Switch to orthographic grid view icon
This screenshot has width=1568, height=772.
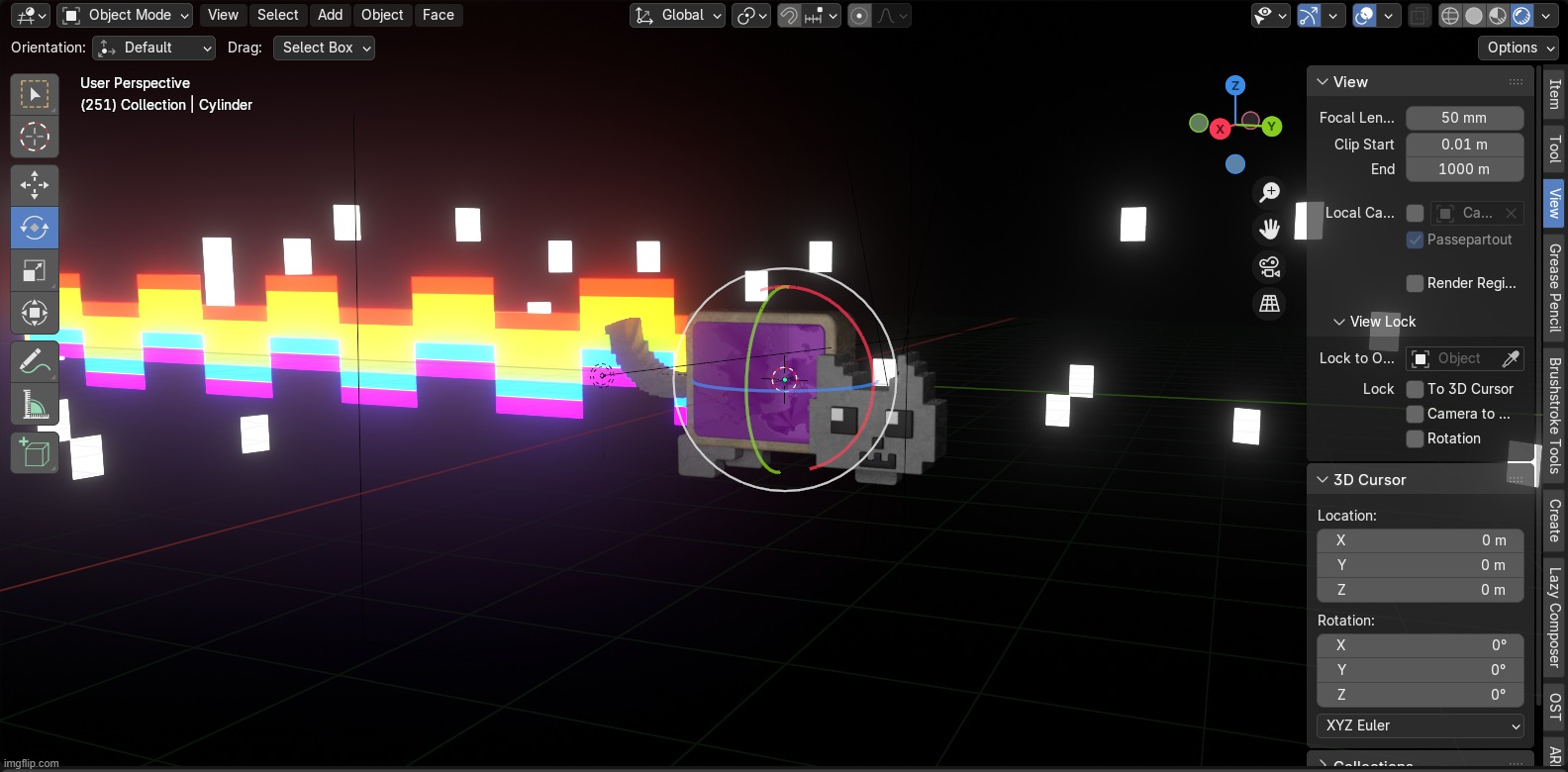[x=1269, y=304]
